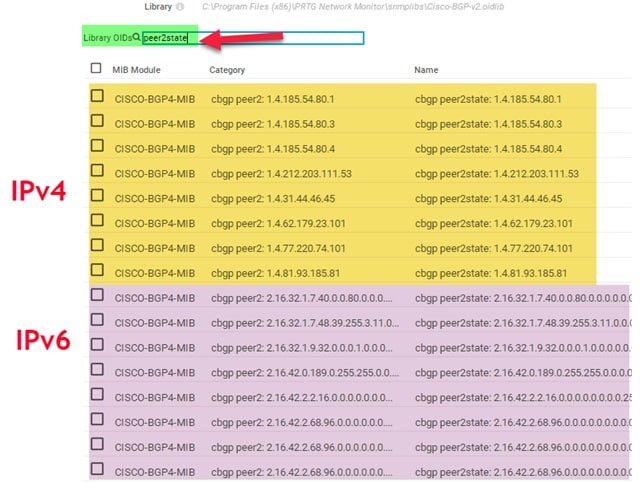
Task: Click category cell cbgp peer2: 1.4.81.93.185.81
Action: tap(276, 273)
